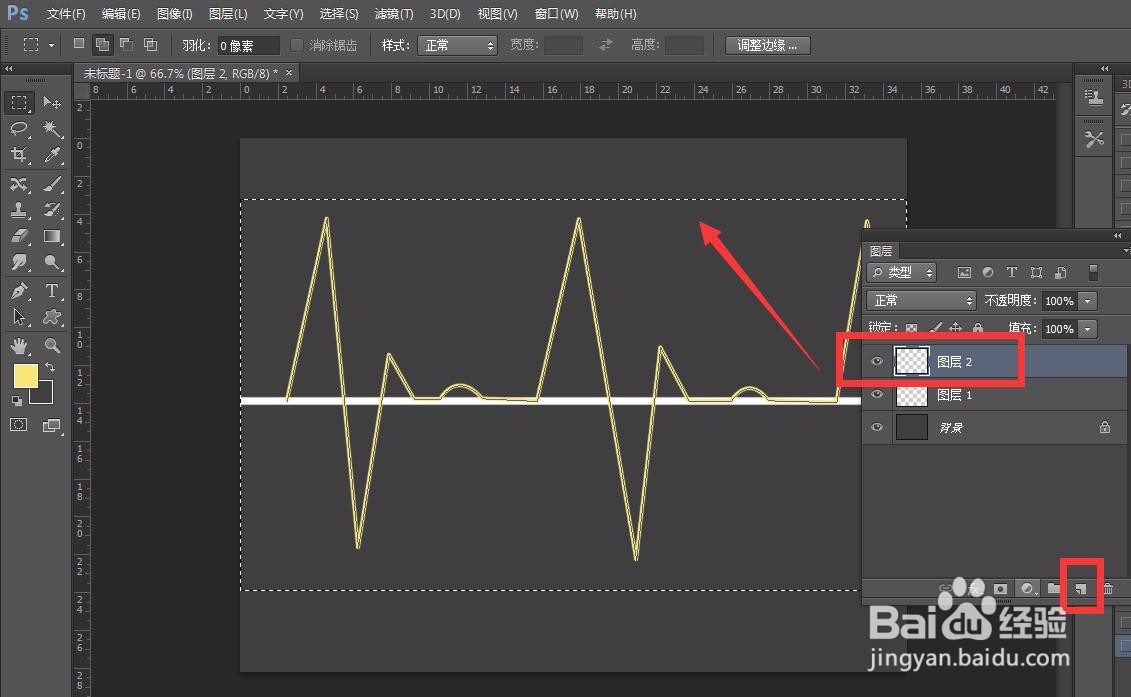Delete layer with trash icon
This screenshot has width=1131, height=697.
tap(1109, 589)
